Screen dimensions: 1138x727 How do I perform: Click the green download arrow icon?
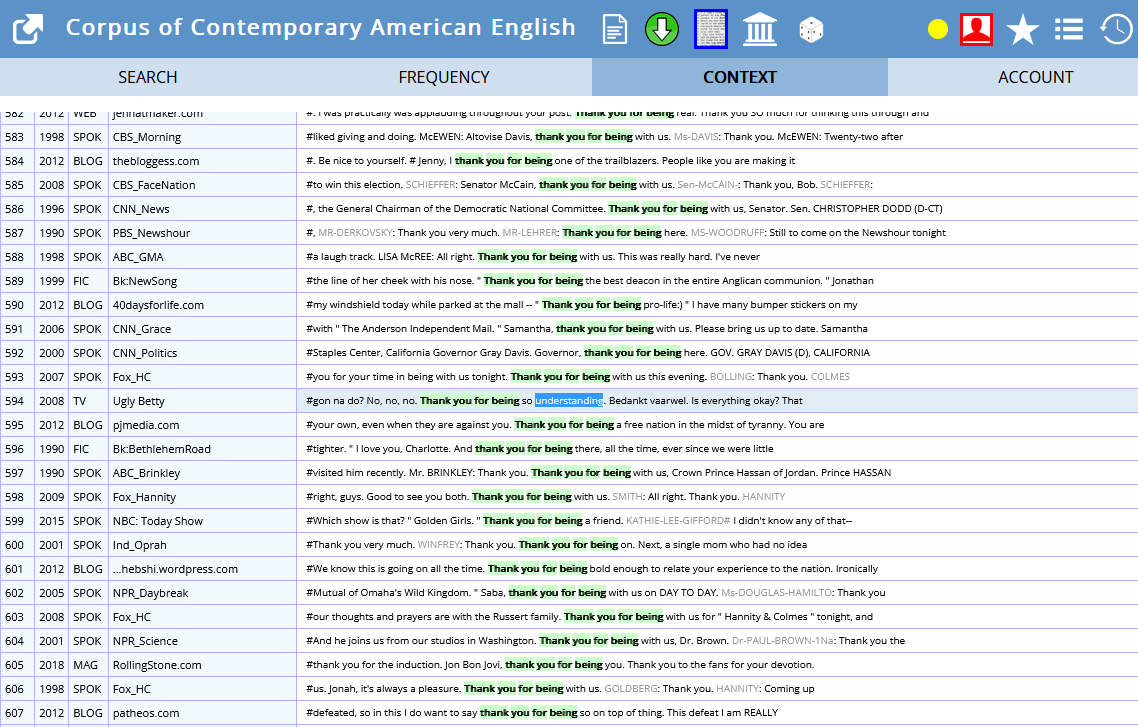pos(662,30)
